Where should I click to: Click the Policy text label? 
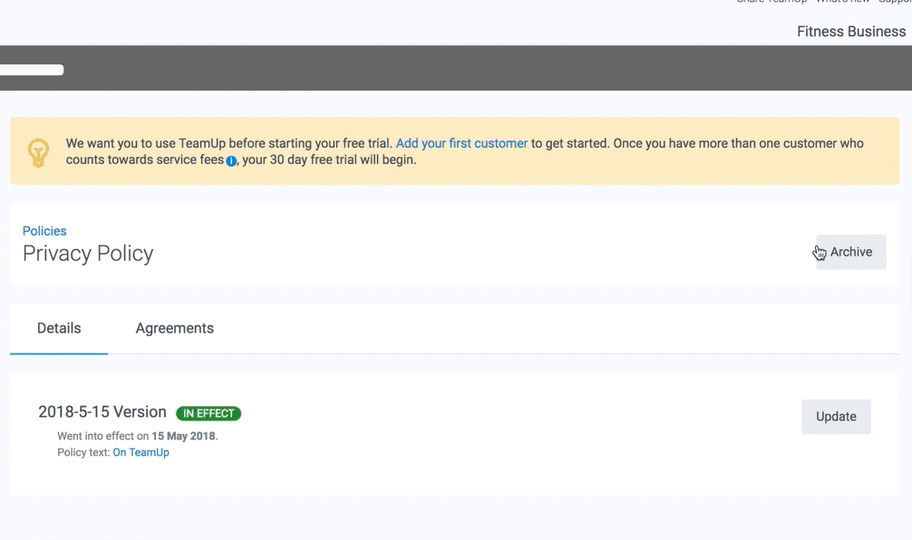[x=83, y=452]
